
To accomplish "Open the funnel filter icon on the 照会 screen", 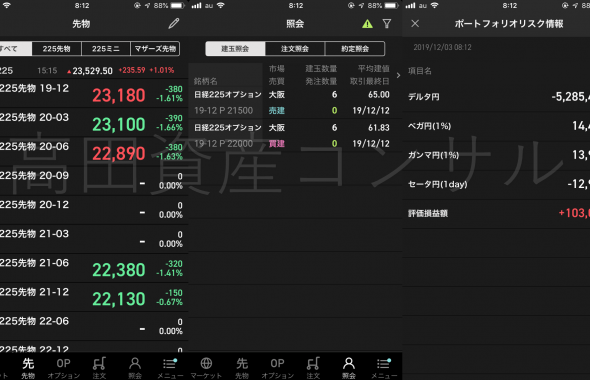I will point(386,24).
